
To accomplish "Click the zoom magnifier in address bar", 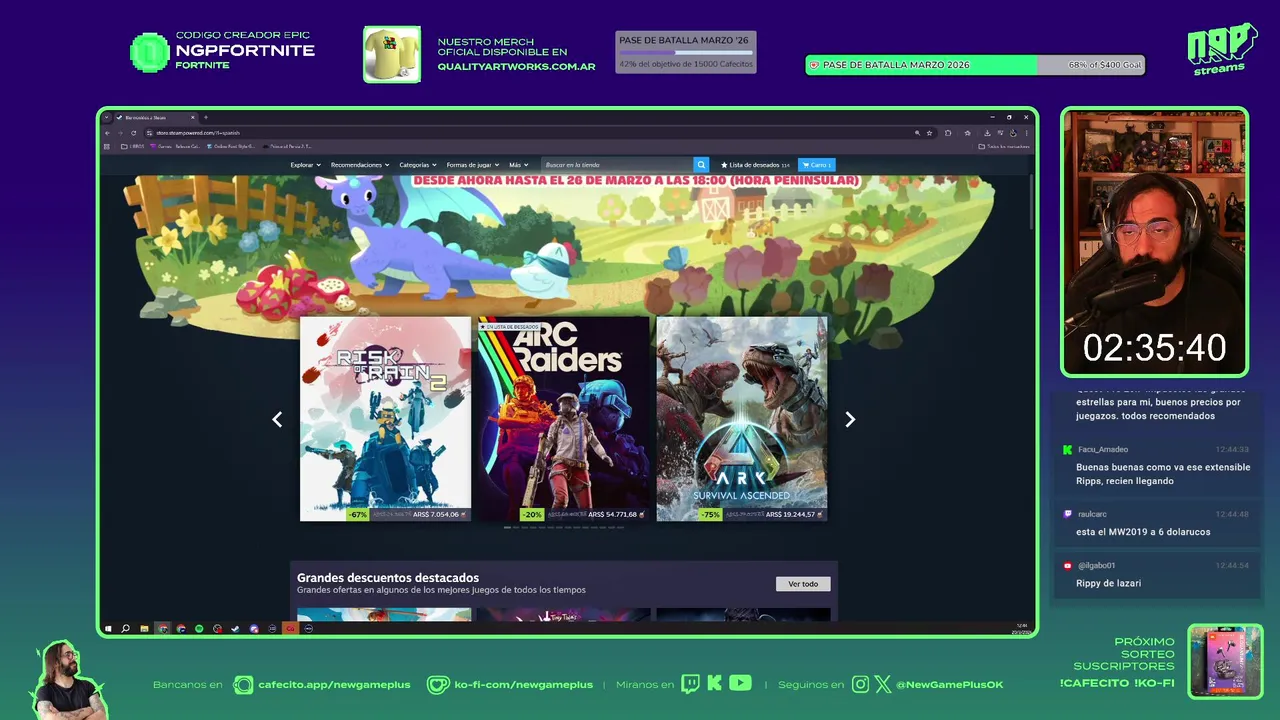I will pos(917,133).
